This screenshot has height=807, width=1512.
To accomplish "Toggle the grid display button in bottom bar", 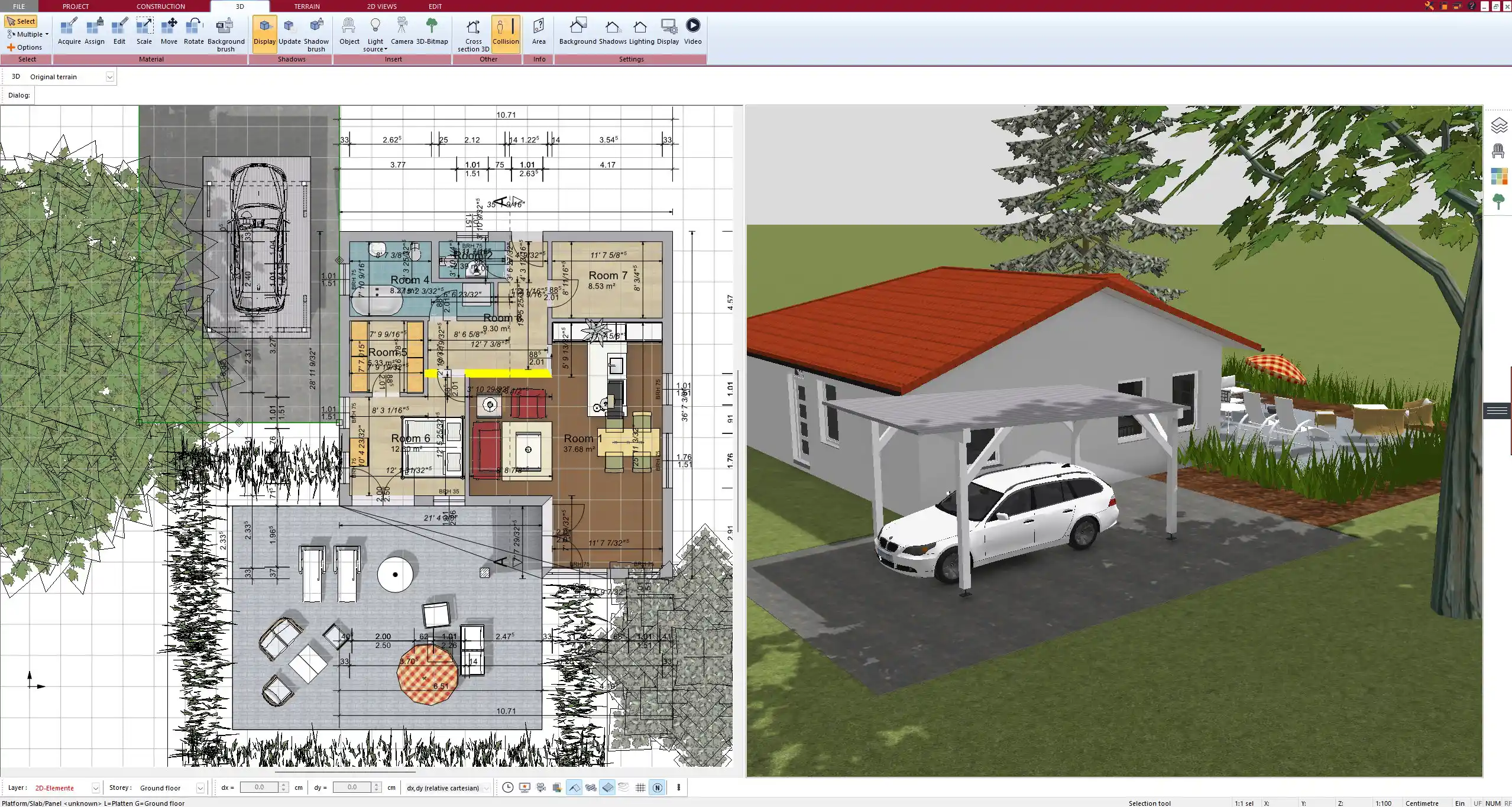I will tap(640, 787).
